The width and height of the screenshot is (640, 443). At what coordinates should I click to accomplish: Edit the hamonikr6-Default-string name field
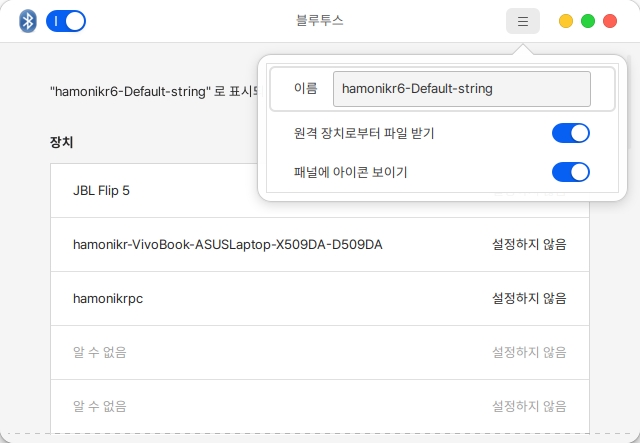click(461, 88)
